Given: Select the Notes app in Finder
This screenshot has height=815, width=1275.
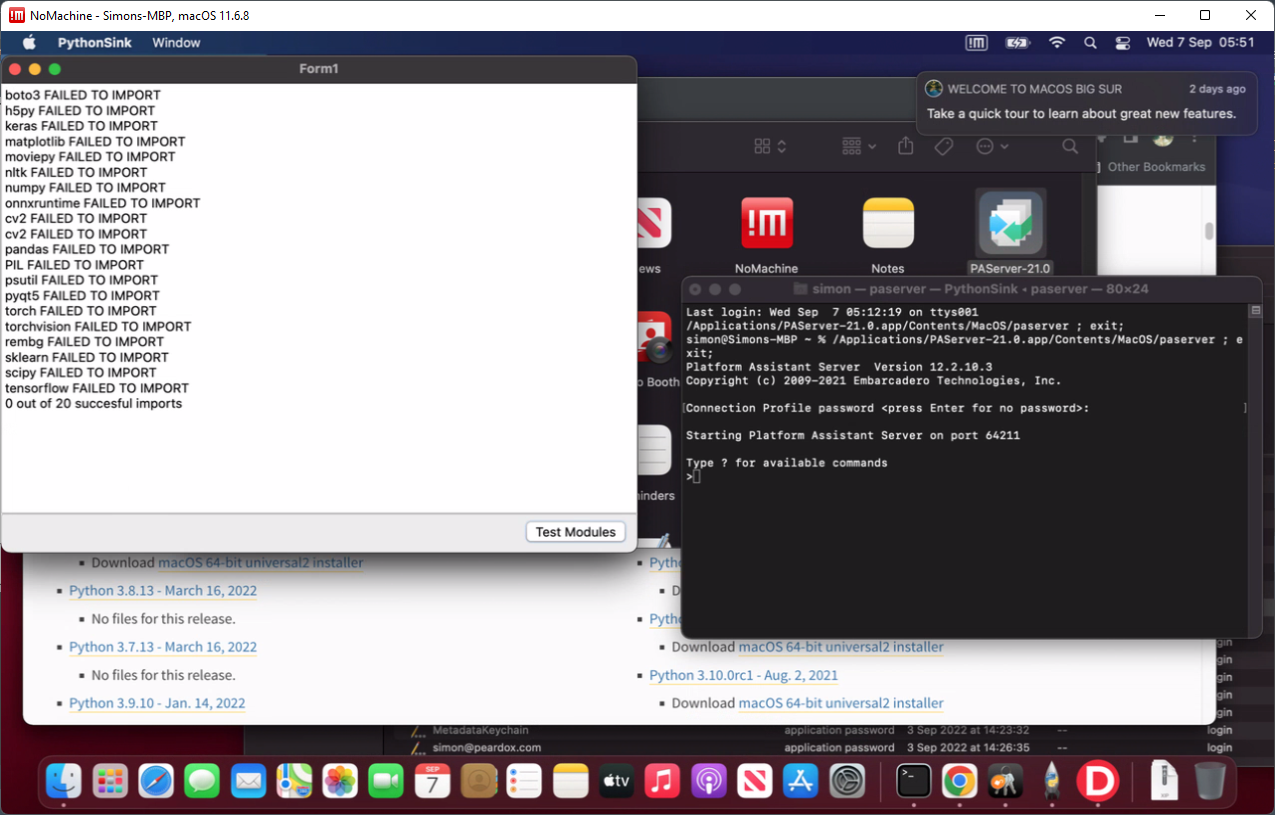Looking at the screenshot, I should 888,234.
